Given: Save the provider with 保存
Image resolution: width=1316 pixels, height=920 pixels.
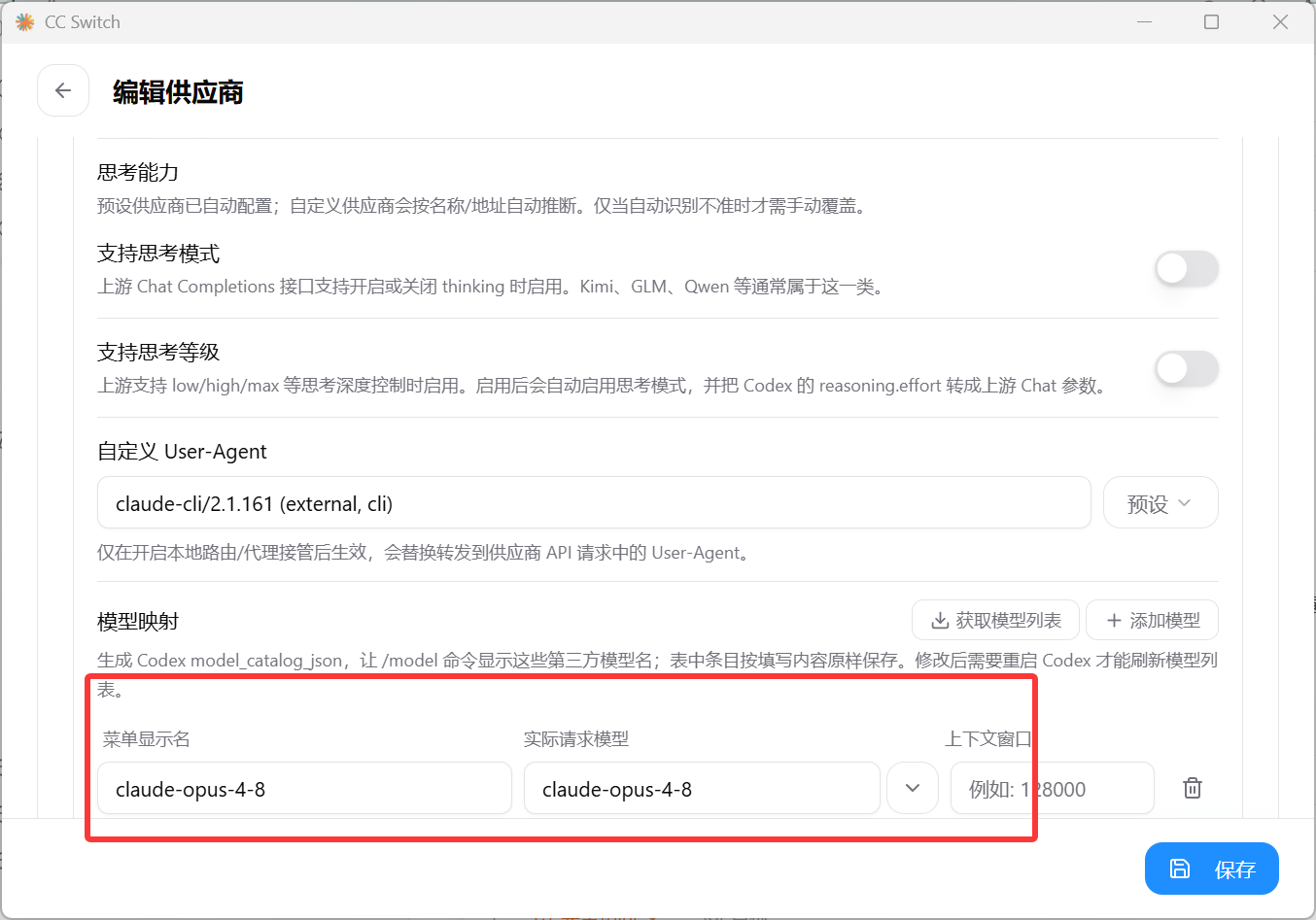Looking at the screenshot, I should pos(1212,869).
